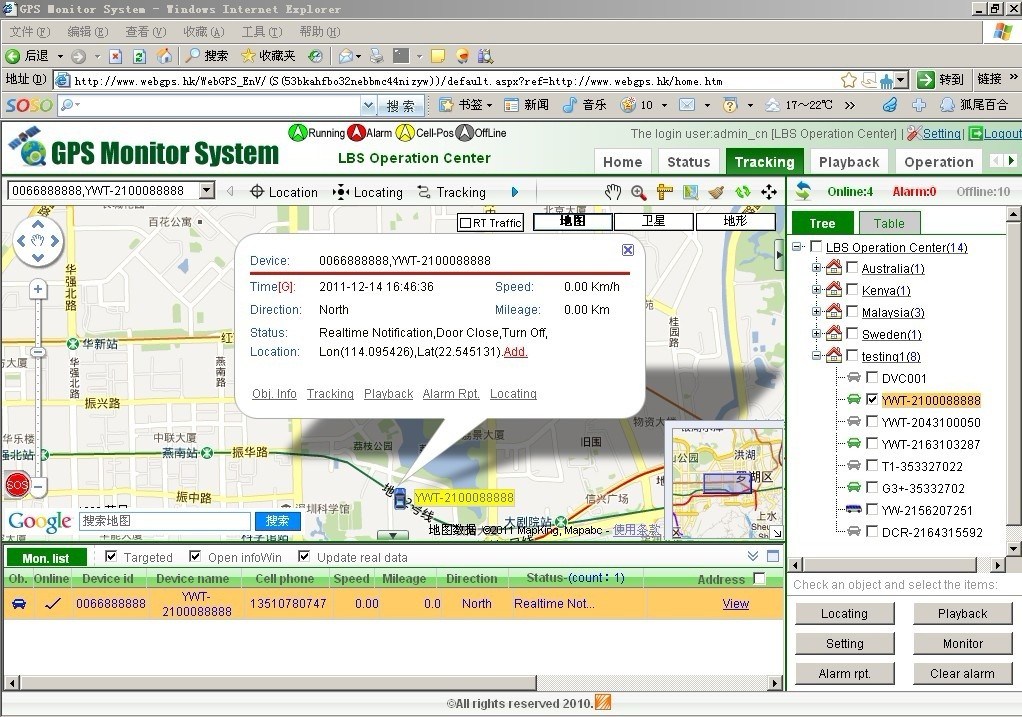Click the map zoom-in plus button
1022x717 pixels.
[x=38, y=290]
